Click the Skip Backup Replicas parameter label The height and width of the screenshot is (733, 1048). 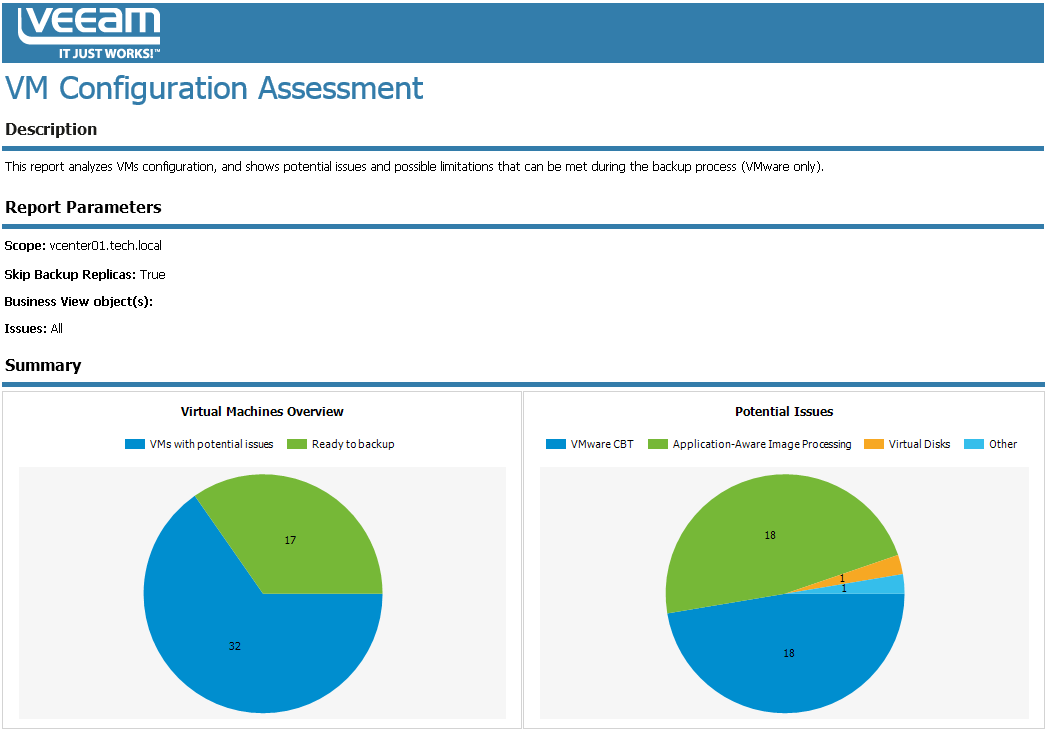[x=70, y=274]
